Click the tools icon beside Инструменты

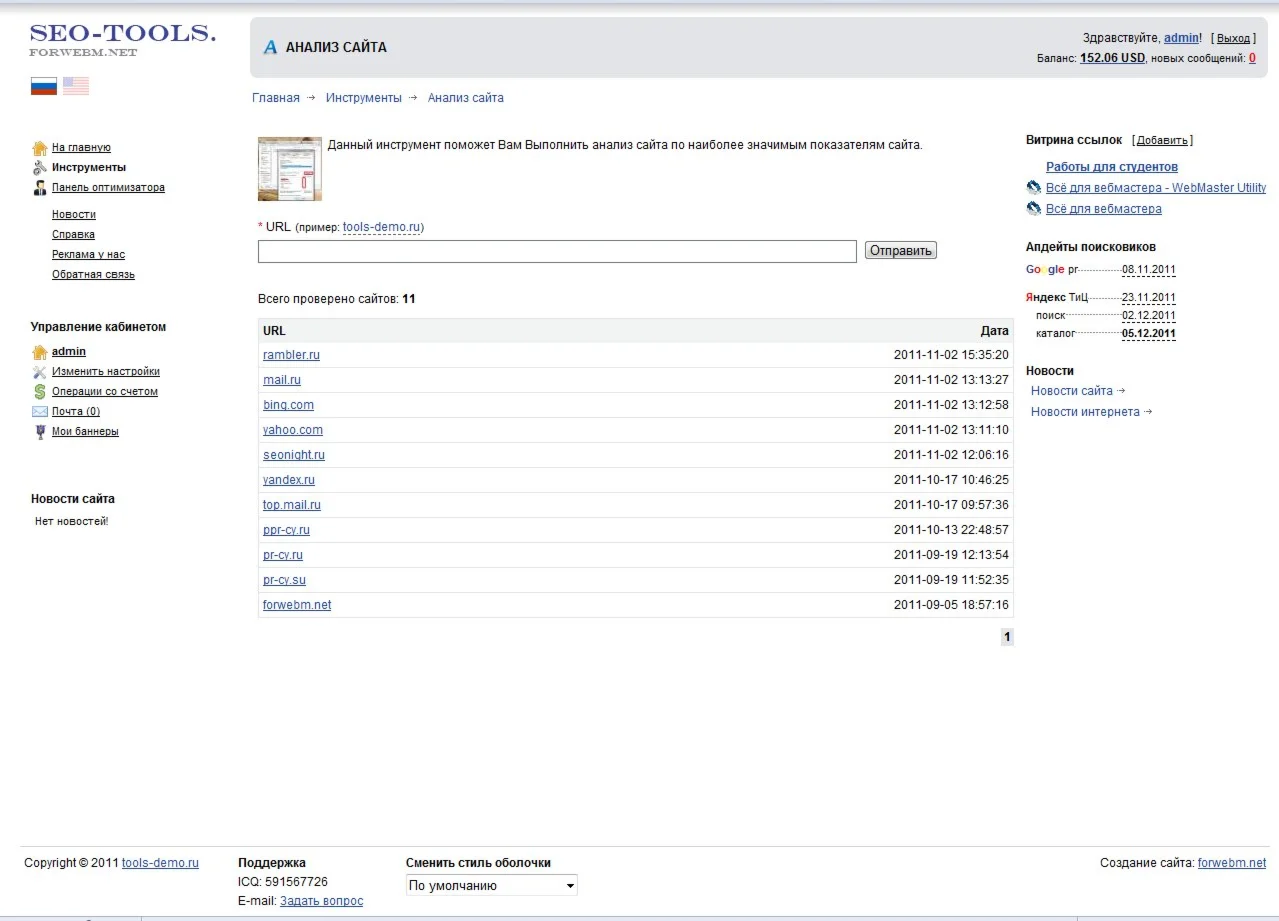[40, 168]
